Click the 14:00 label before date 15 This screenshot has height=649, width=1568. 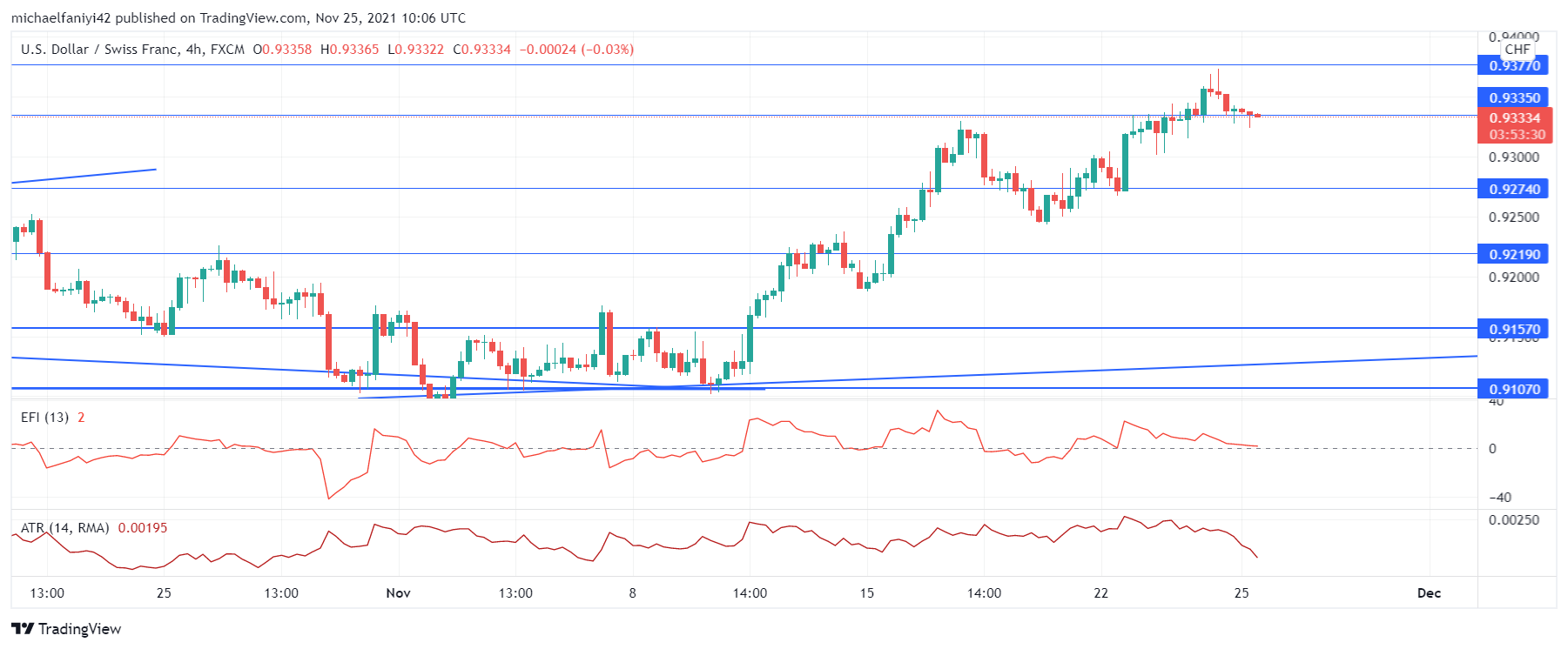pos(750,593)
